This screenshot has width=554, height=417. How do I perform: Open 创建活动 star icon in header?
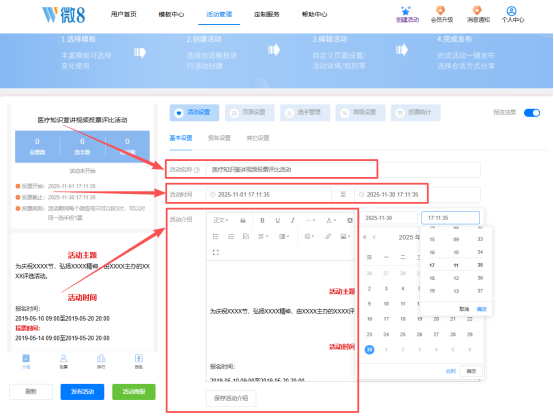406,14
